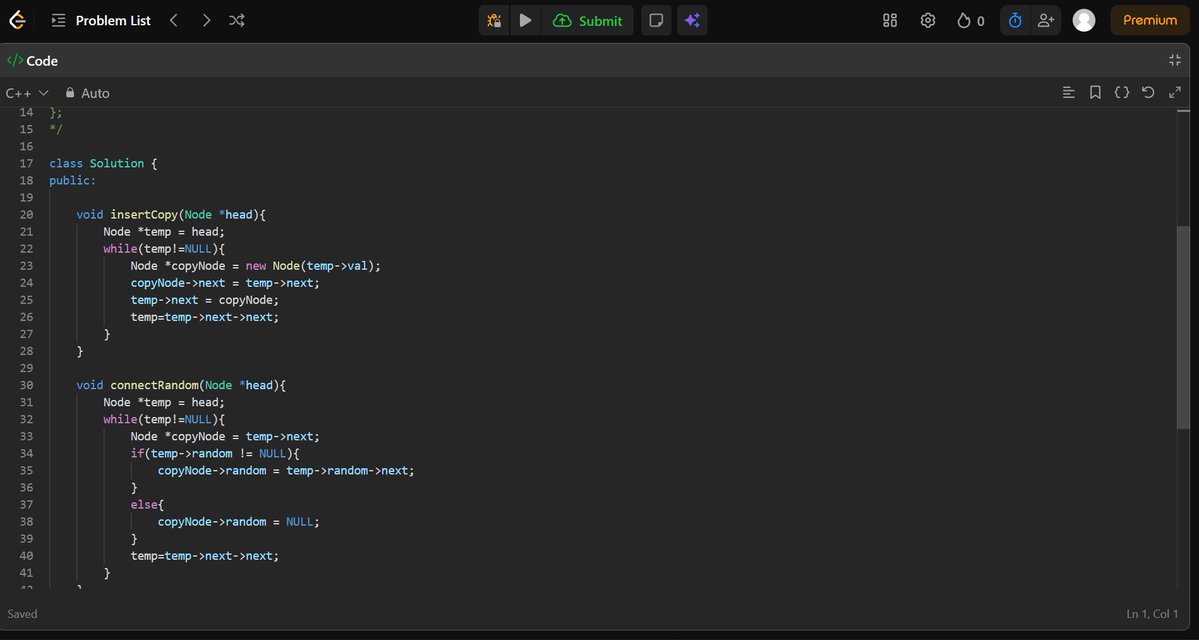Open the sticky notes panel

coord(656,20)
